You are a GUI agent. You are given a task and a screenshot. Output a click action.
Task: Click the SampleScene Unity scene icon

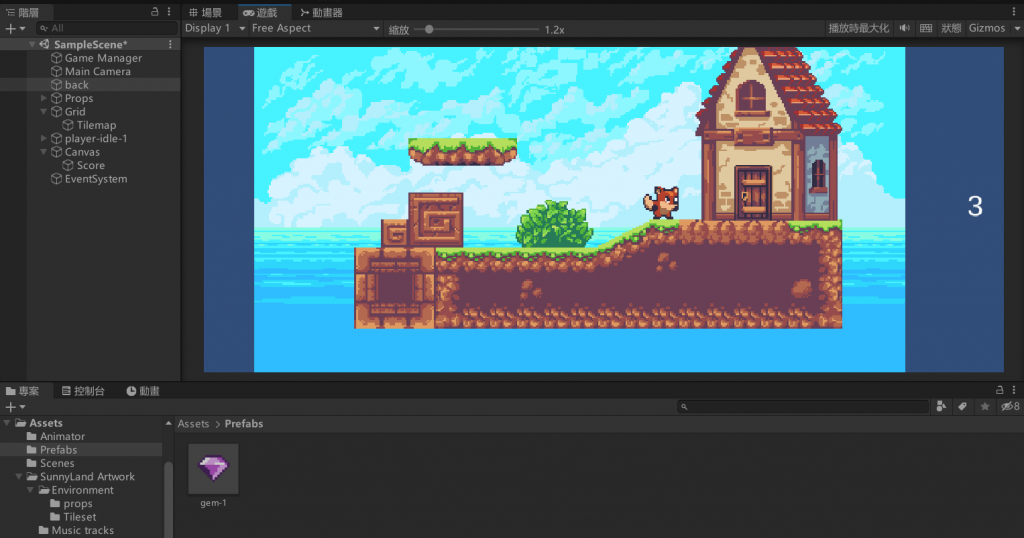click(44, 44)
